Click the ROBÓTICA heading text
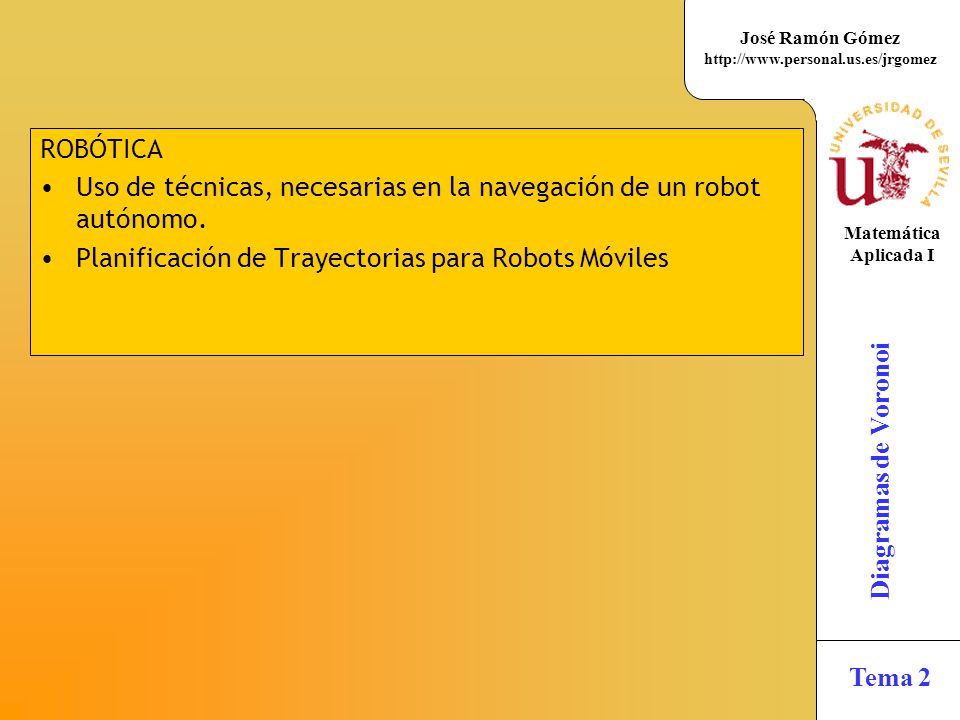 tap(102, 149)
